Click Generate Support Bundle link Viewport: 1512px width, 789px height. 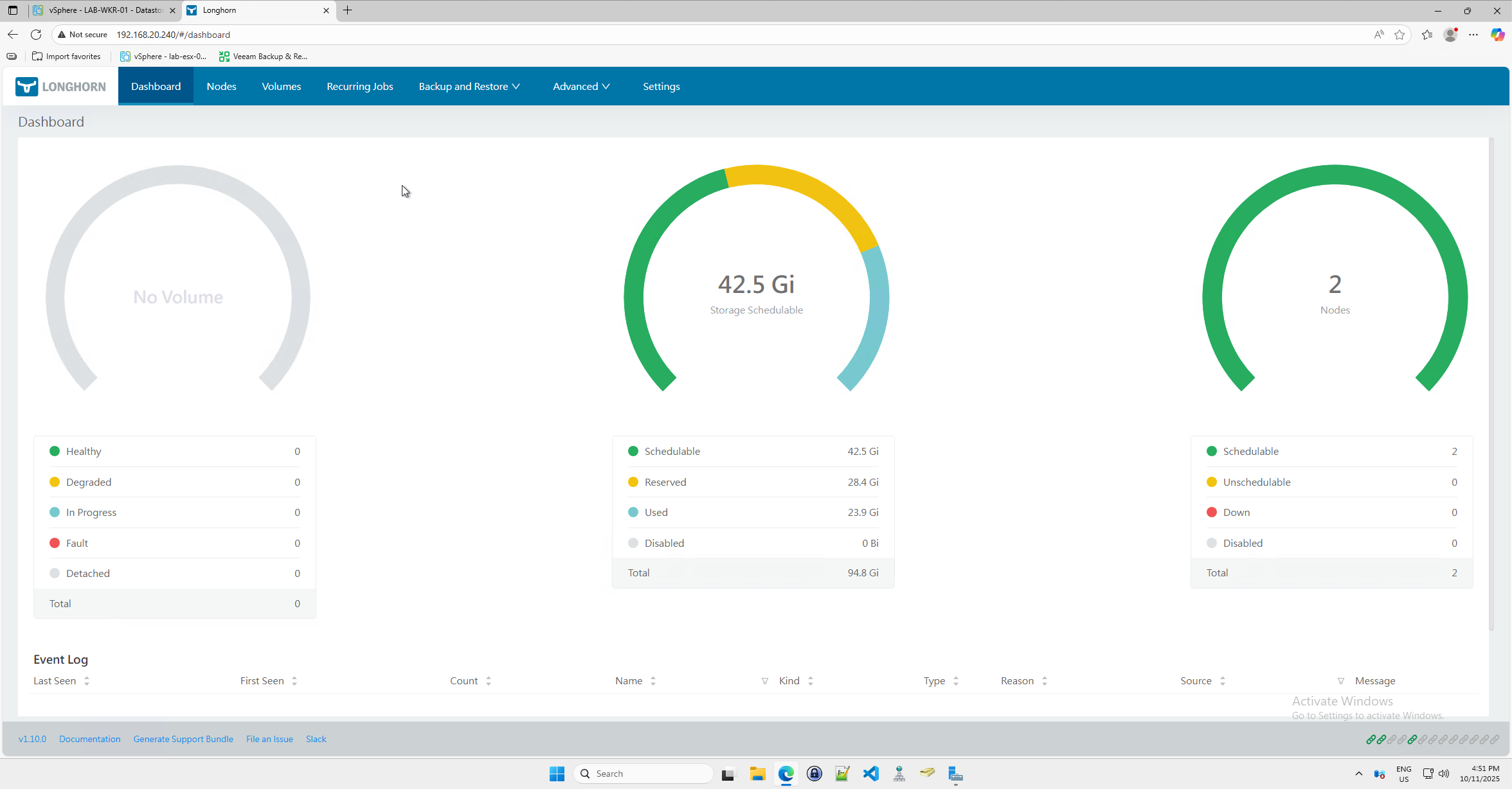tap(183, 740)
